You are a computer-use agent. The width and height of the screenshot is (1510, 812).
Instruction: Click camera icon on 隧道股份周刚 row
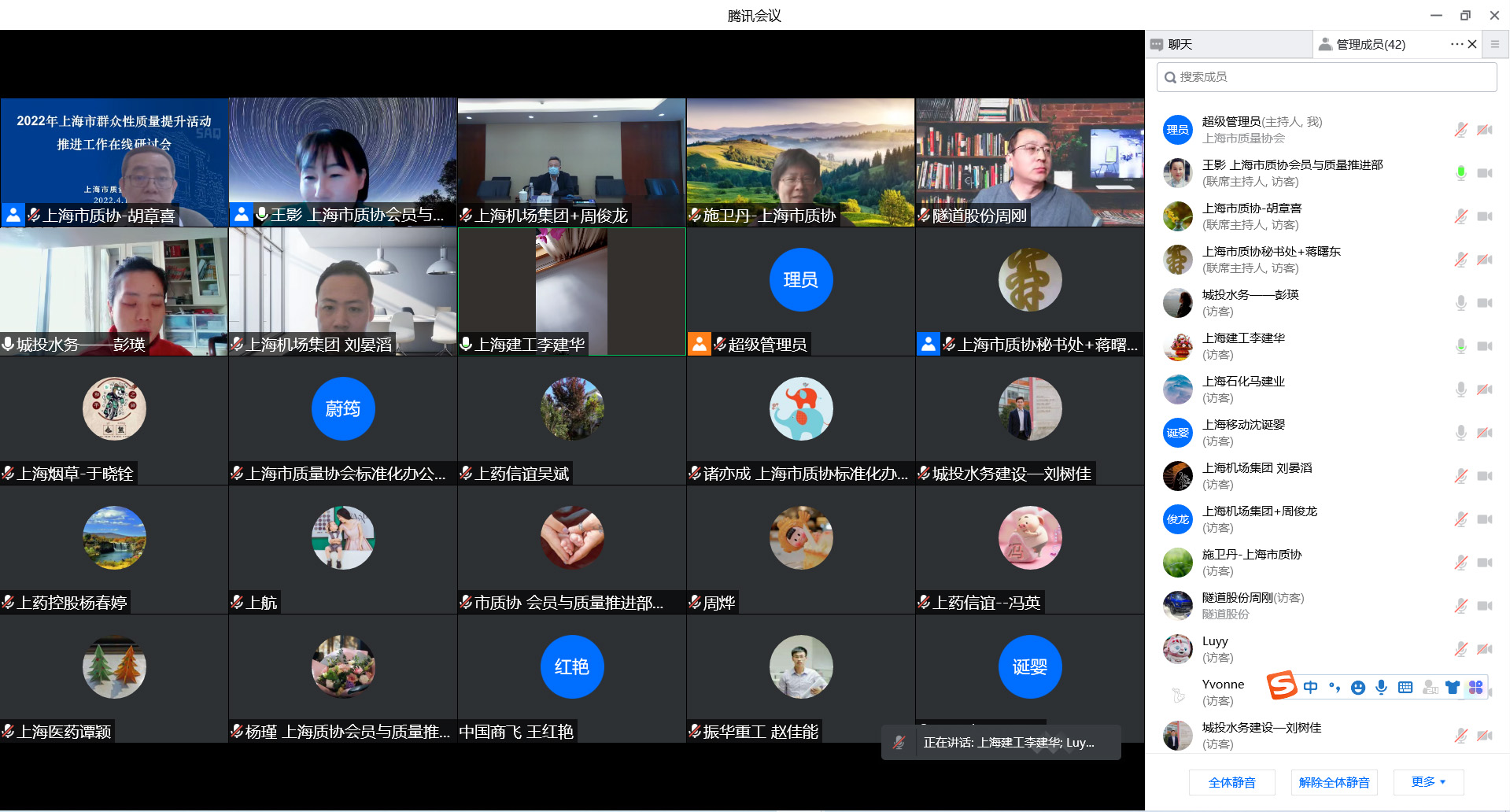click(1485, 606)
